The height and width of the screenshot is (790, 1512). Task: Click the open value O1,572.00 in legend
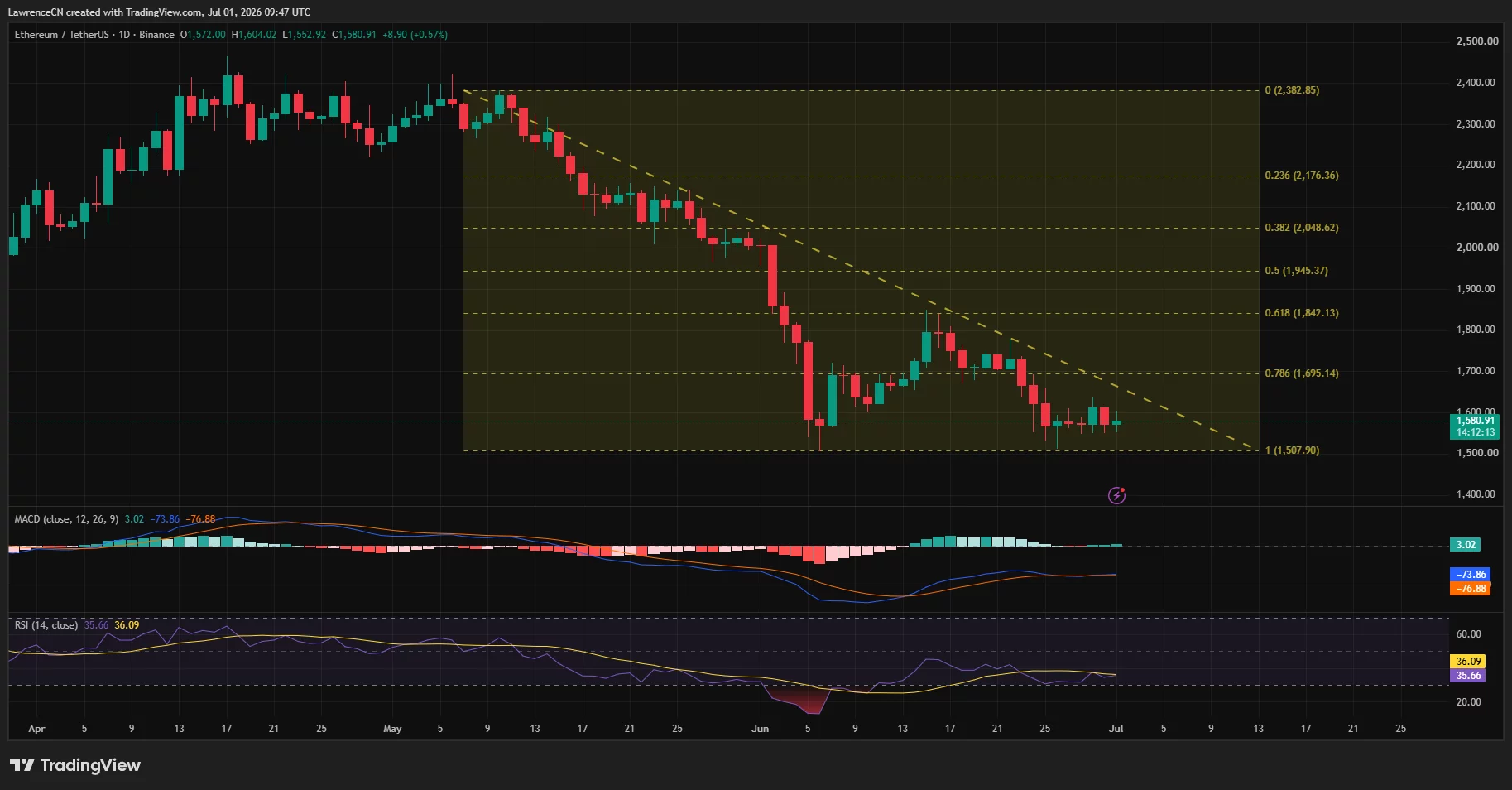203,35
